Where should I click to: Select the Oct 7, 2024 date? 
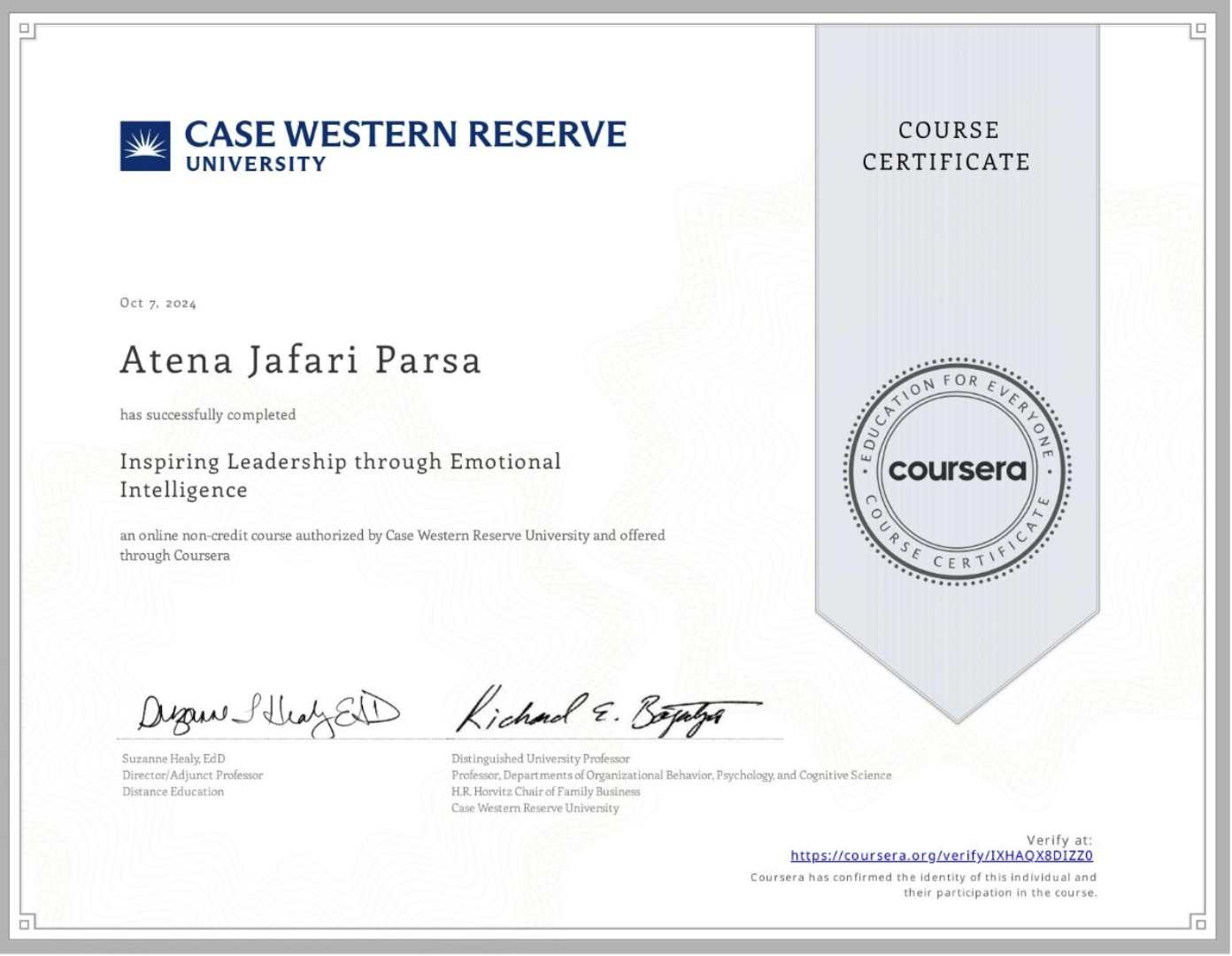(x=158, y=304)
